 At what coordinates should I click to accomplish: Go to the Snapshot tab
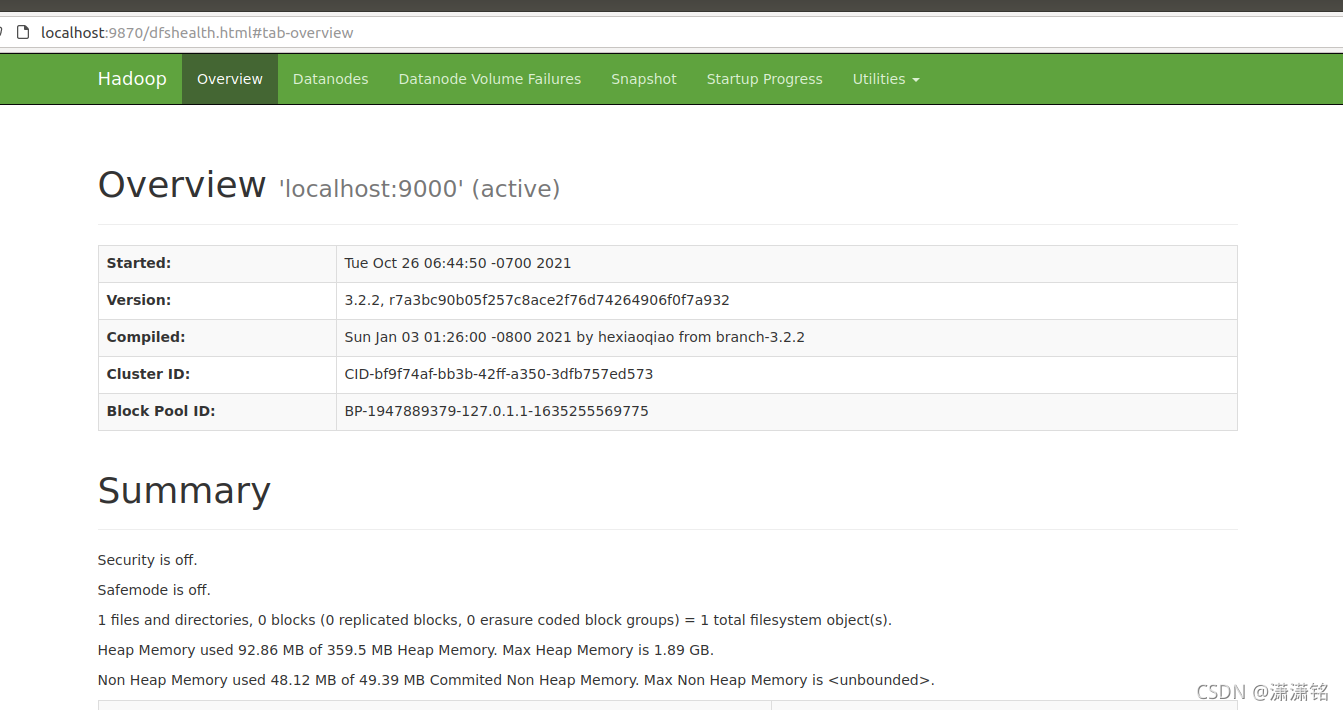(644, 79)
